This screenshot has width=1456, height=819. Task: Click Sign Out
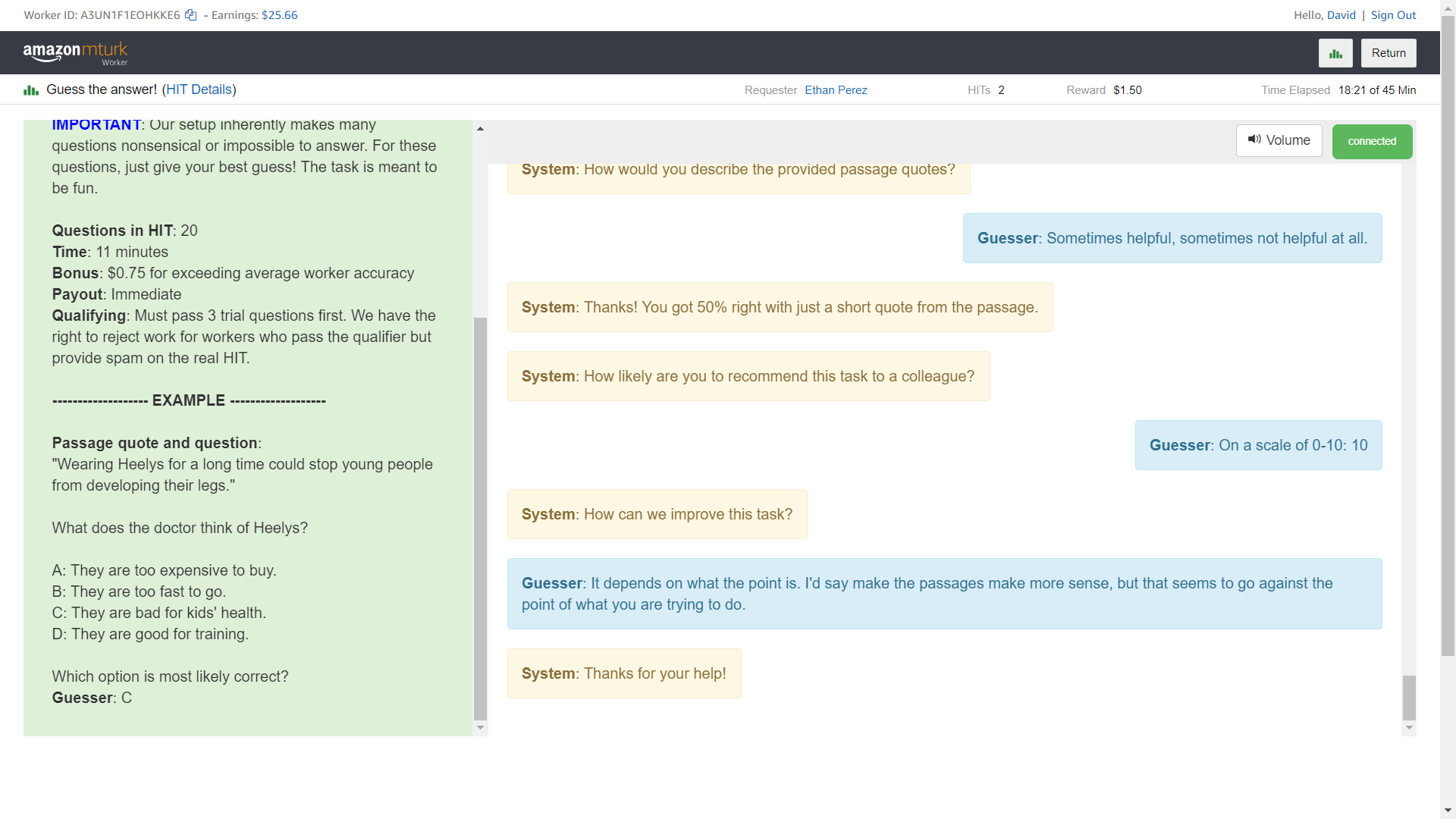tap(1393, 15)
